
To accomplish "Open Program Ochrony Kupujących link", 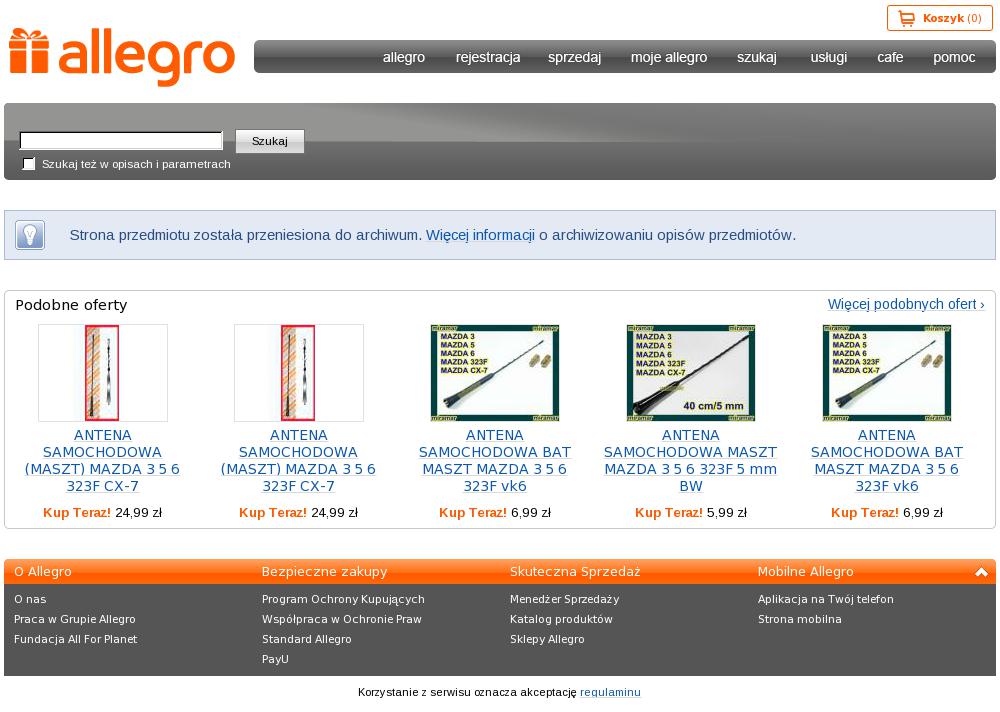I will point(343,599).
